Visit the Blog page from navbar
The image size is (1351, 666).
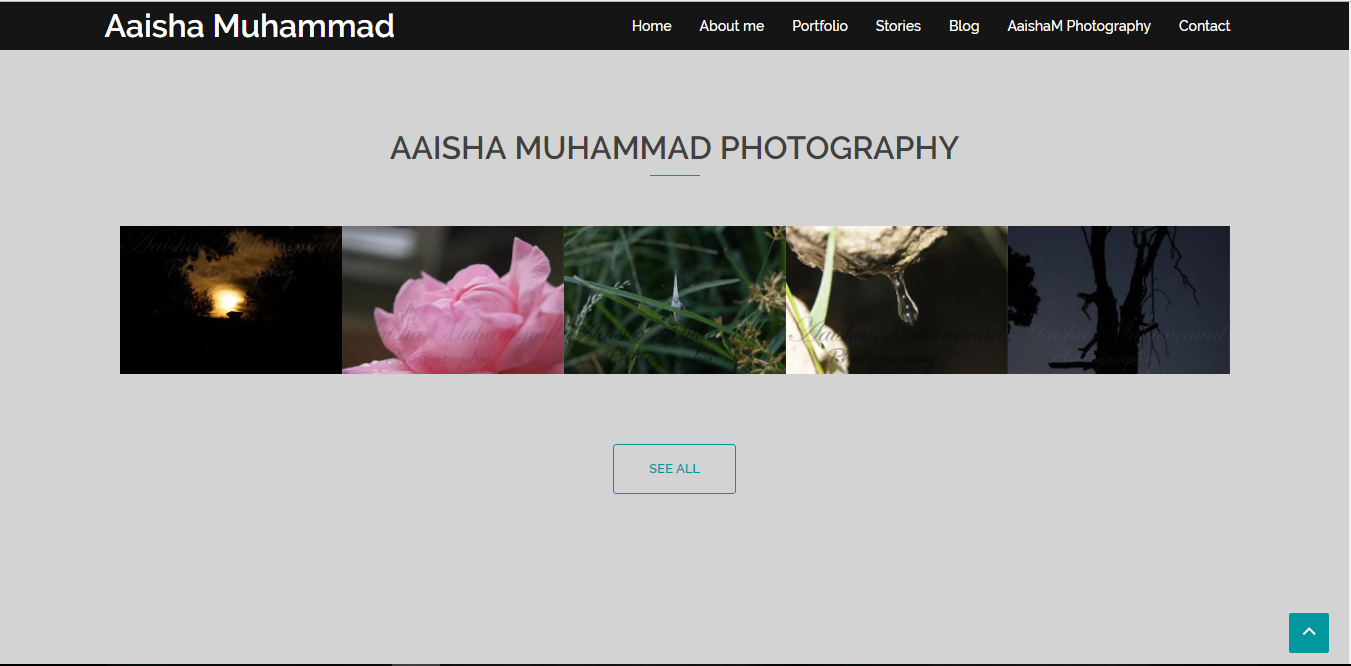(x=964, y=26)
